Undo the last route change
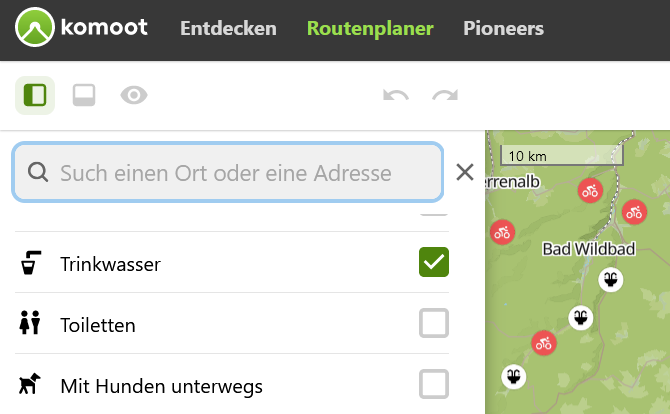Image resolution: width=670 pixels, height=414 pixels. point(396,96)
